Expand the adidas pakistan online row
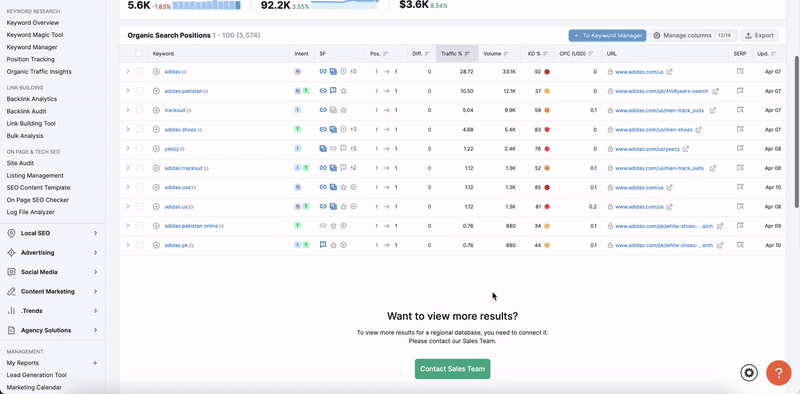 coord(128,226)
